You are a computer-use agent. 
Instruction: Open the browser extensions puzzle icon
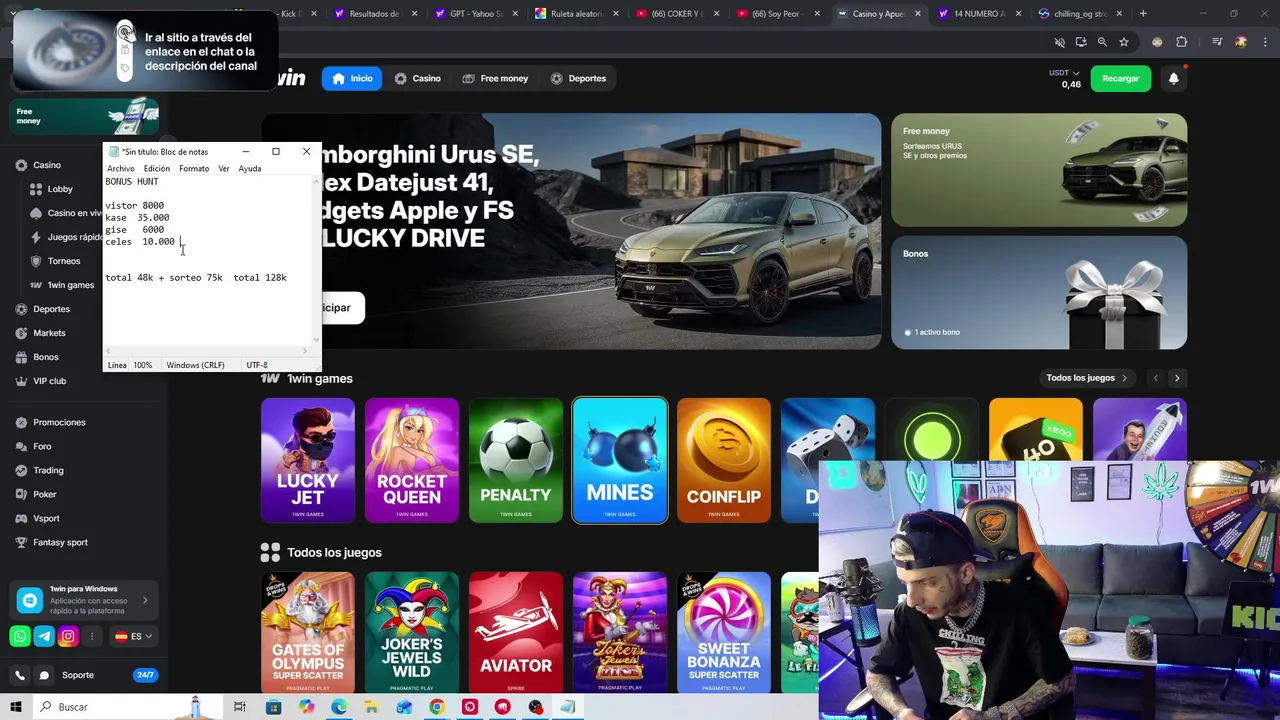point(1182,42)
